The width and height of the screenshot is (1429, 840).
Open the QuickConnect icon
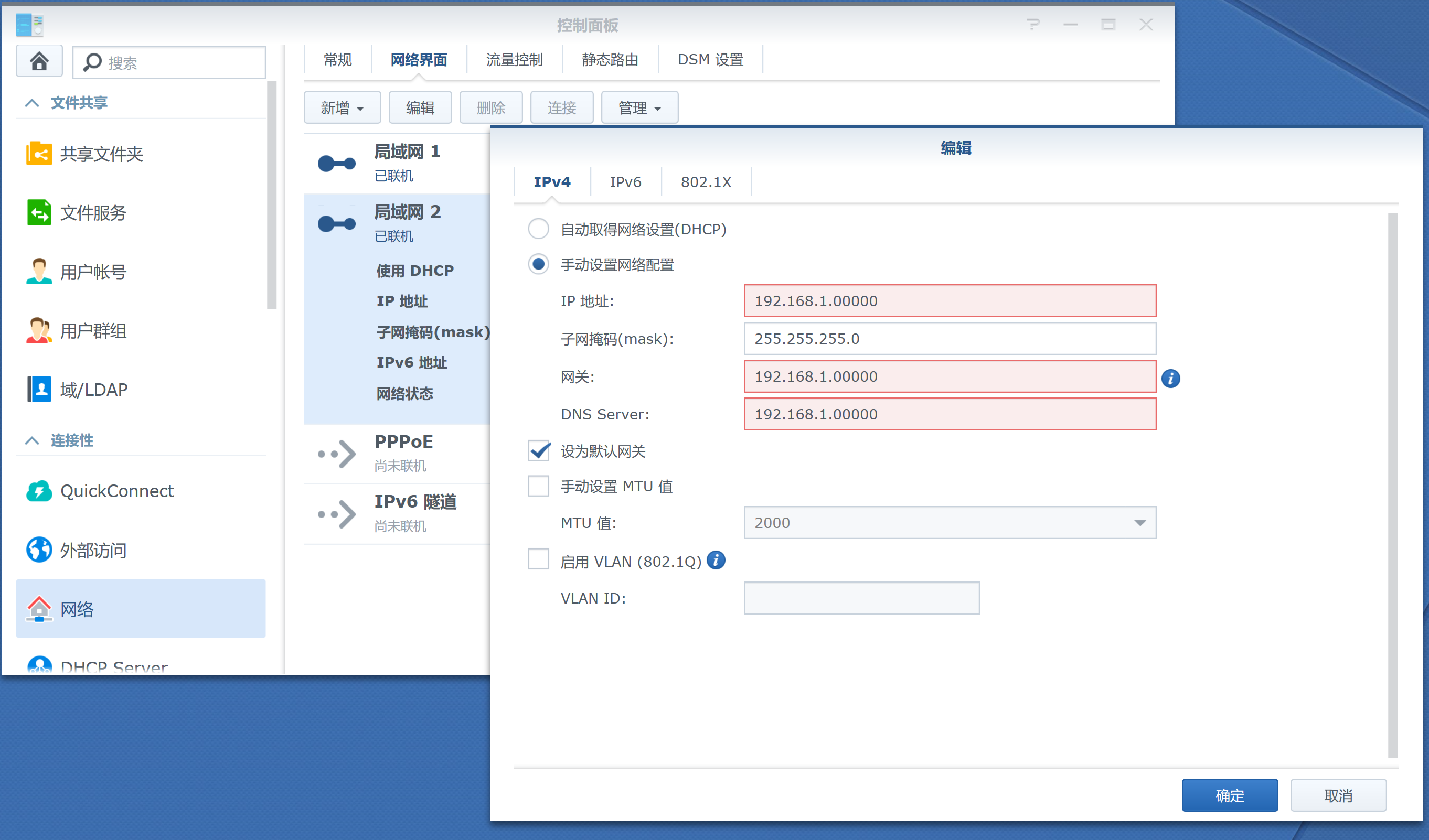click(39, 491)
